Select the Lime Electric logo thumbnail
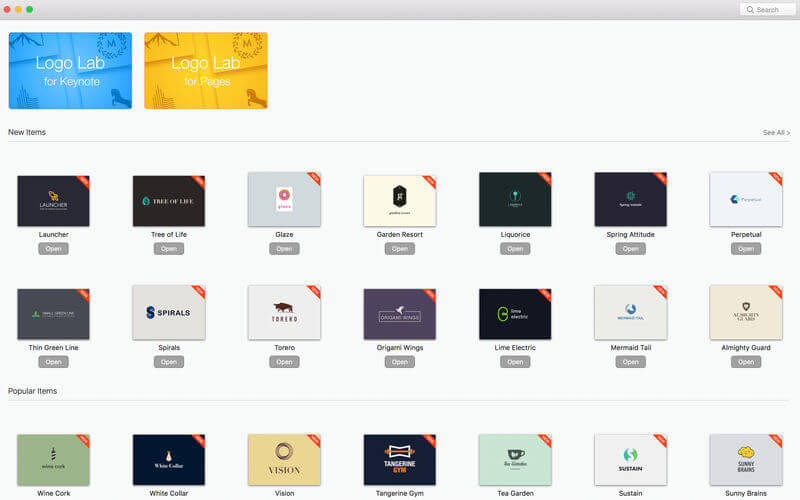Viewport: 800px width, 500px height. pos(515,314)
